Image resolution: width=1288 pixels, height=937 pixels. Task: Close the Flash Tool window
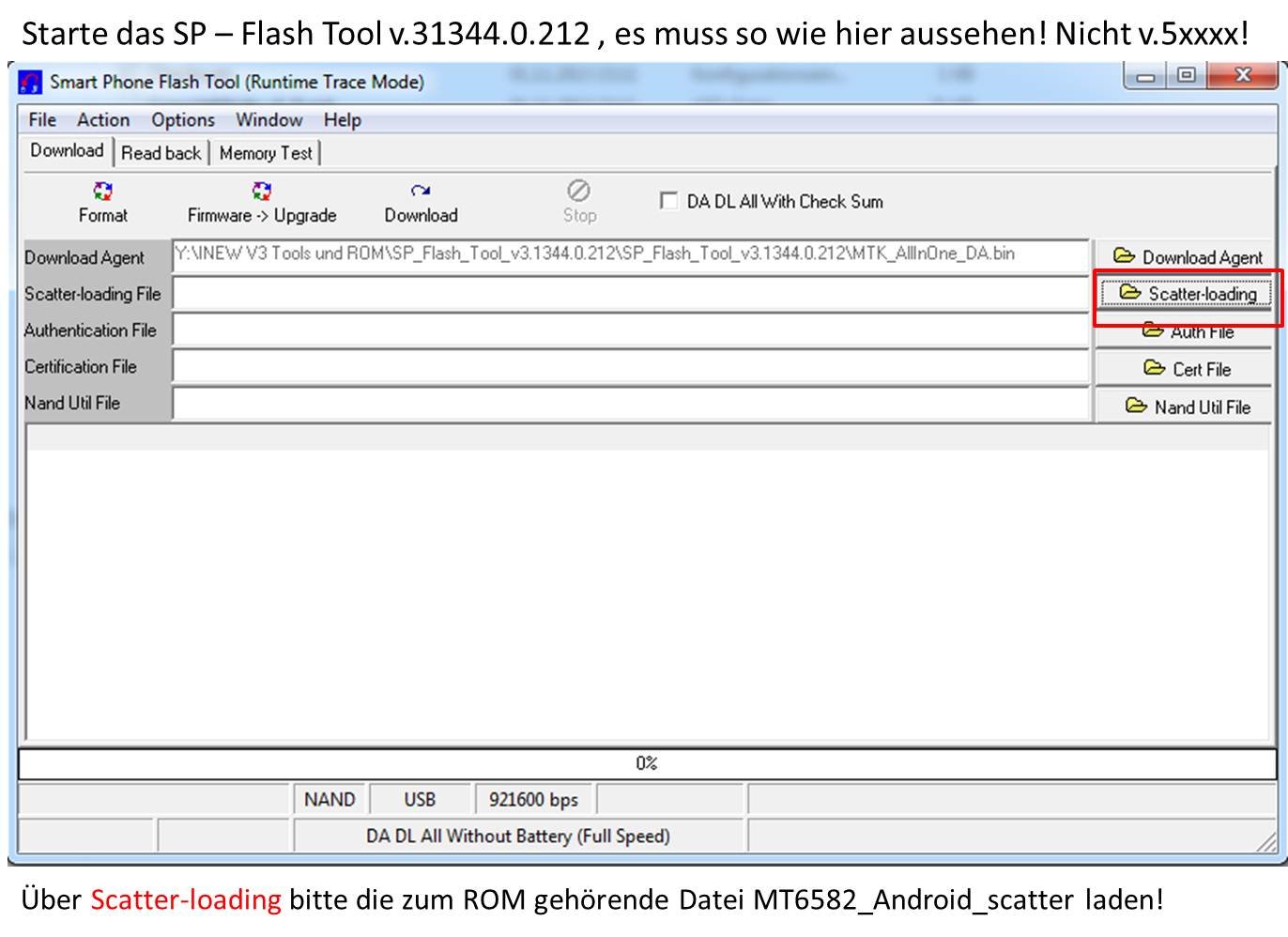tap(1242, 75)
